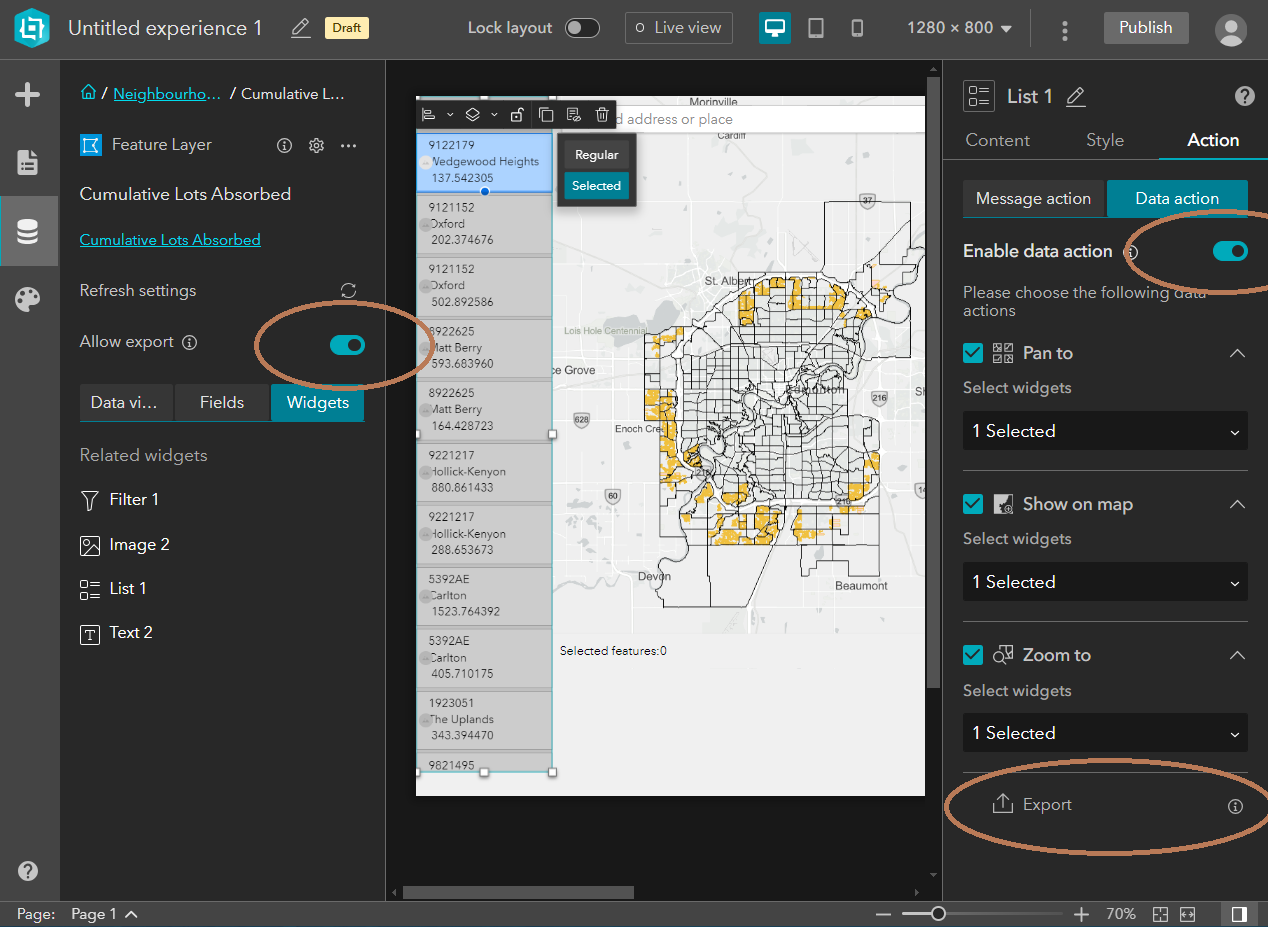This screenshot has width=1268, height=927.
Task: Refresh the Cumulative Lots Absorbed layer settings
Action: pos(347,290)
